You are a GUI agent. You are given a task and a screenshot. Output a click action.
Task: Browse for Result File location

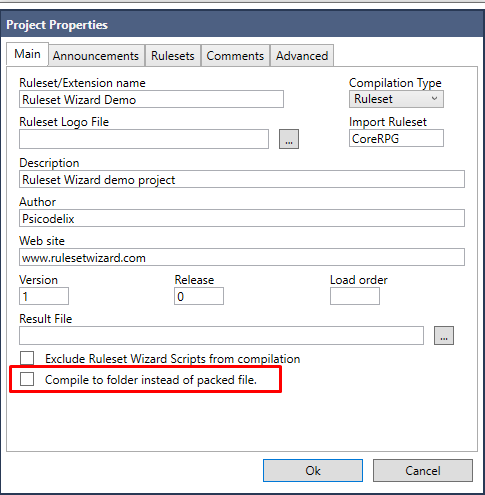[x=444, y=335]
